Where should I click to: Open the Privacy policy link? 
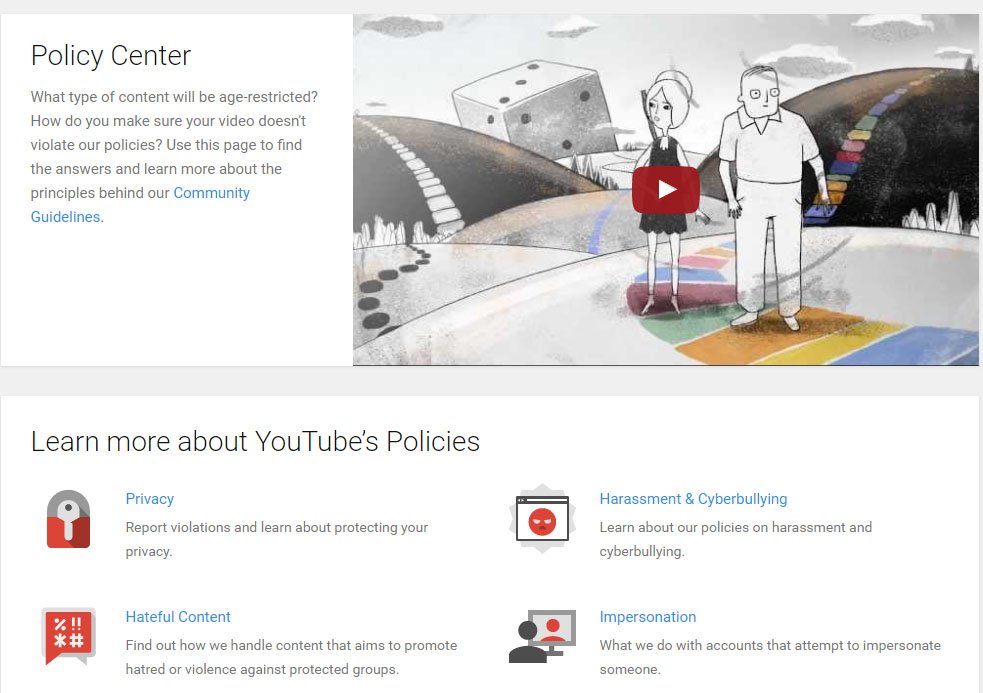pyautogui.click(x=149, y=499)
